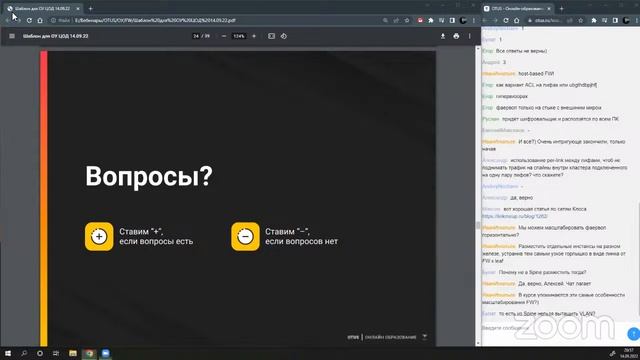Open File Explorer from taskbar
Screen dimensions: 640x360
(73, 353)
